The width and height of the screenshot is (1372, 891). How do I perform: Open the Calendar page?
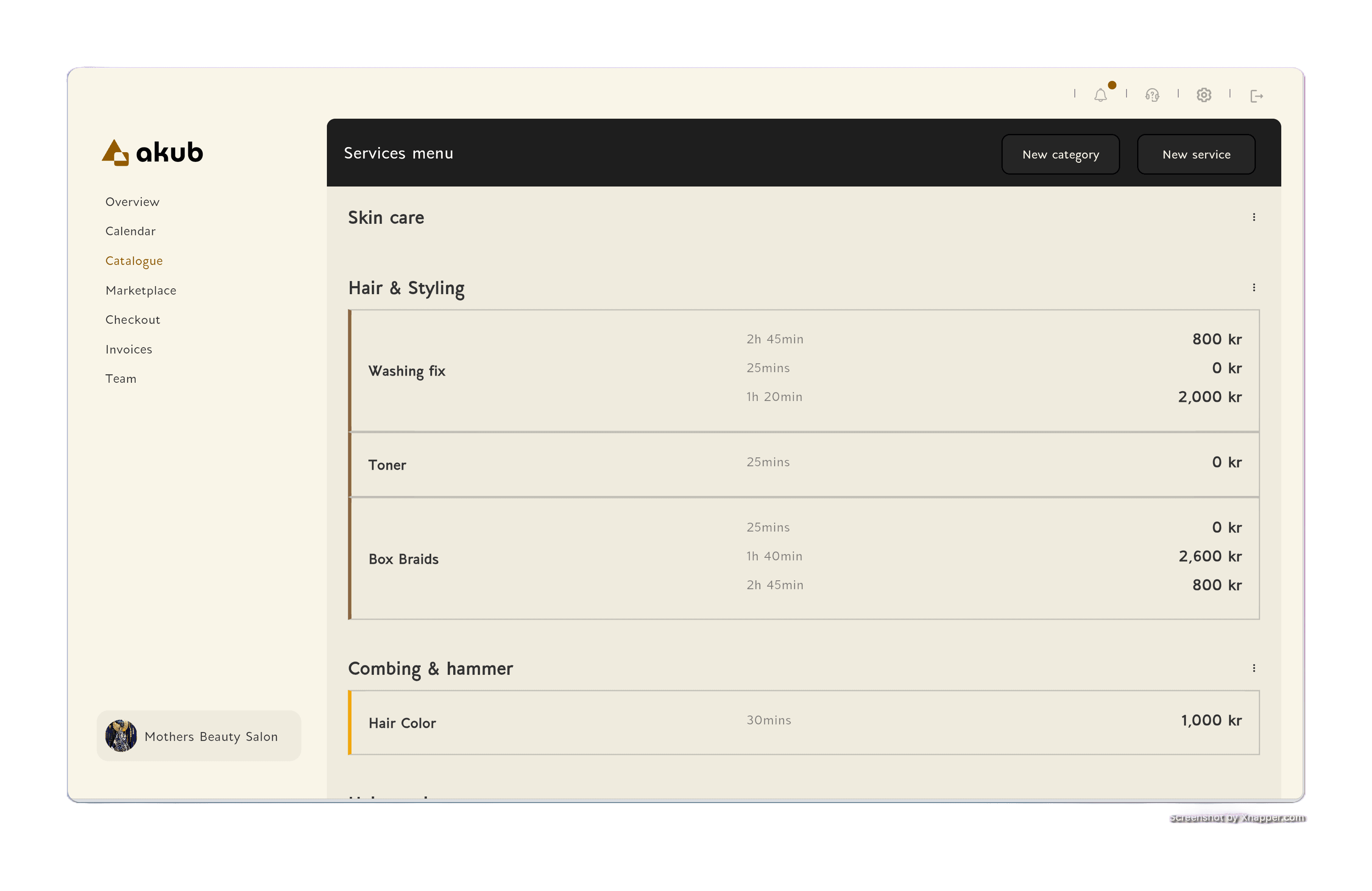pos(130,231)
